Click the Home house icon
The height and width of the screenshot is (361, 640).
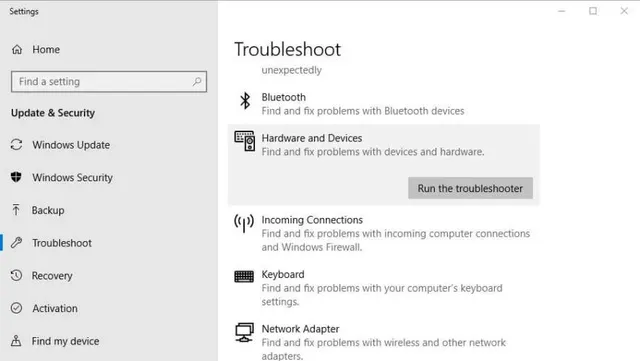17,49
